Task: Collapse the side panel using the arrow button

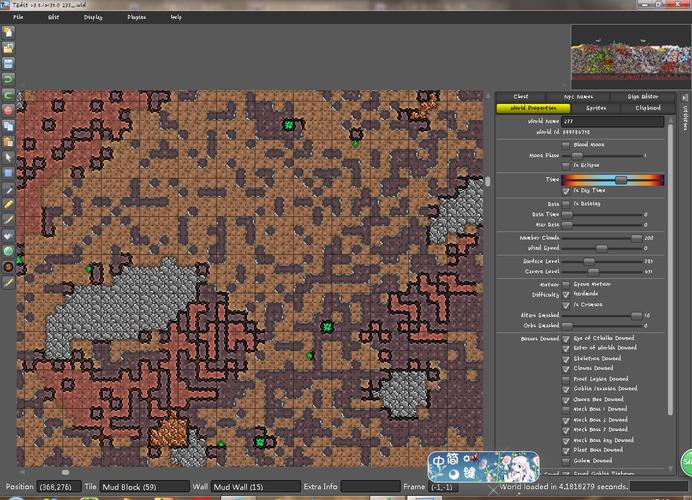Action: point(684,98)
